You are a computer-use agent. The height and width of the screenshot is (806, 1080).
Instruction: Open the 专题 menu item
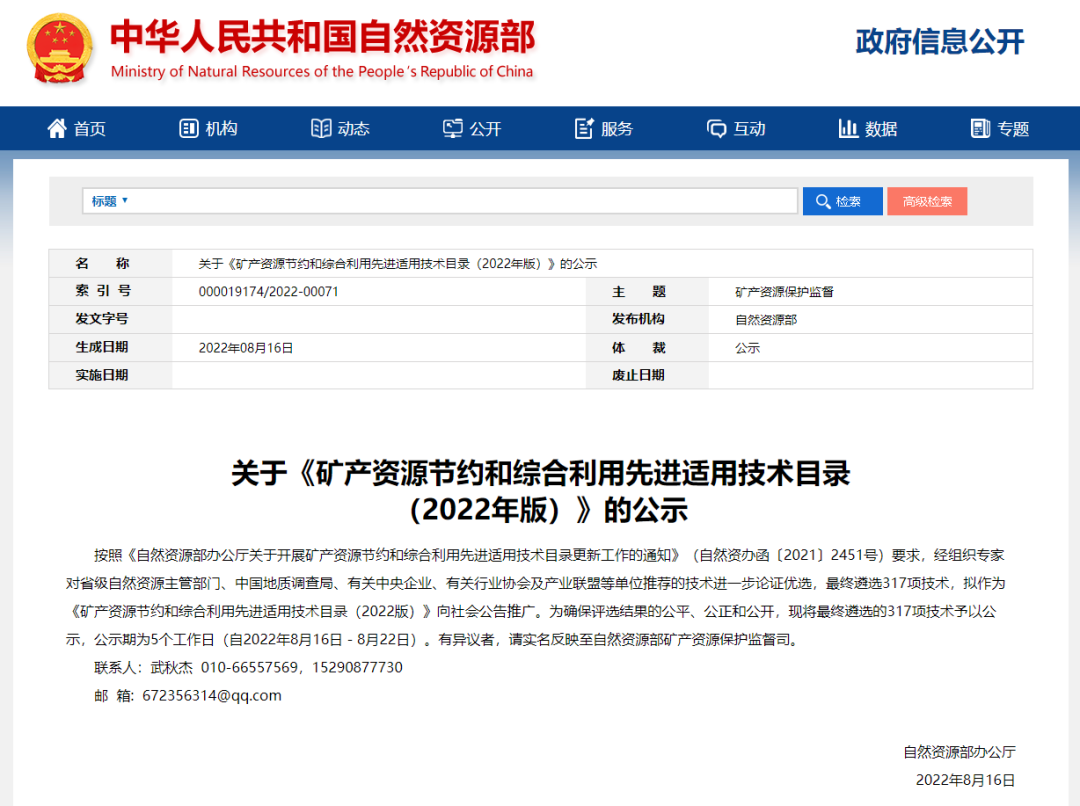[1012, 129]
